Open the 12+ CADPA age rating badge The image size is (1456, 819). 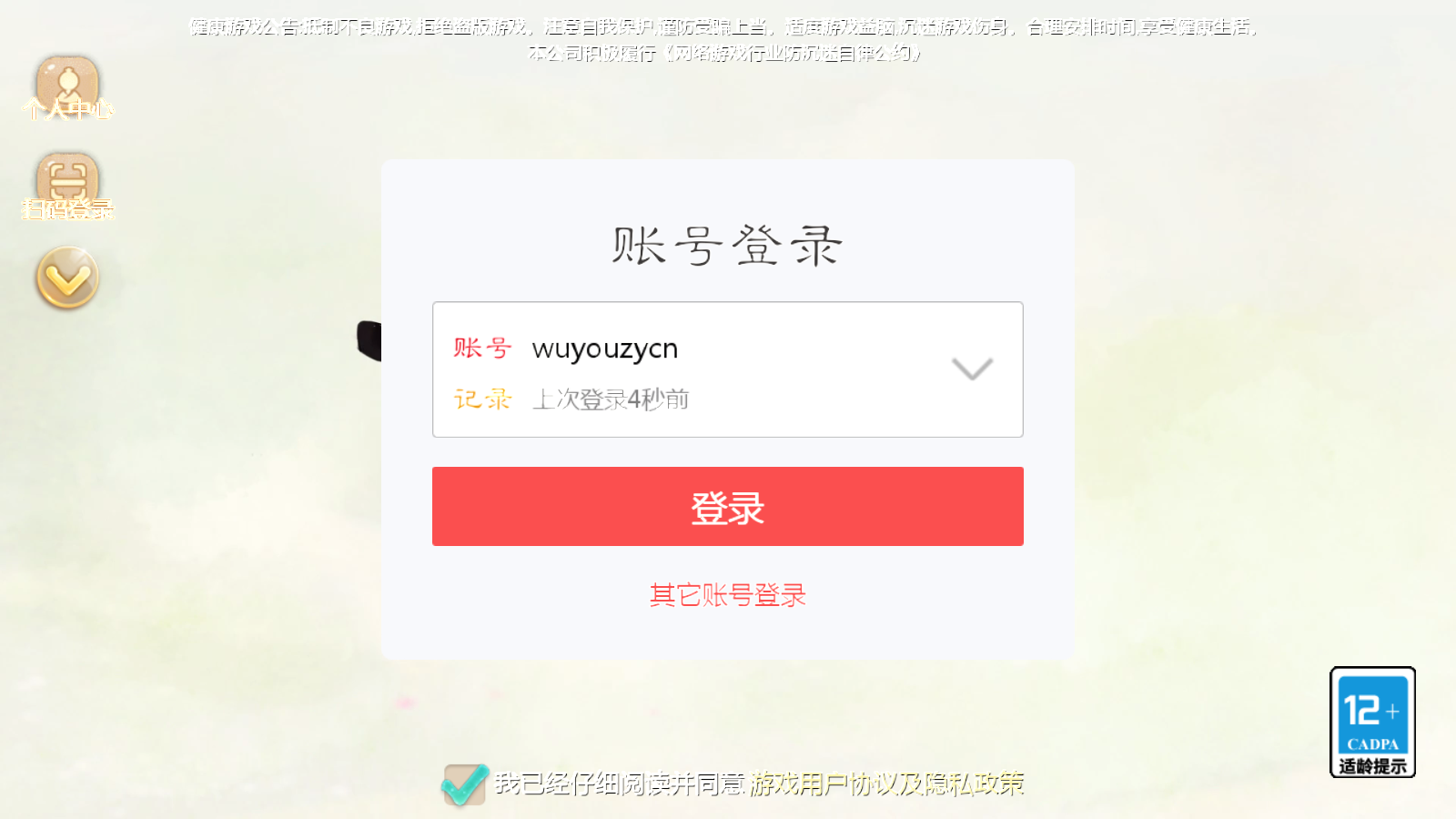(x=1372, y=722)
